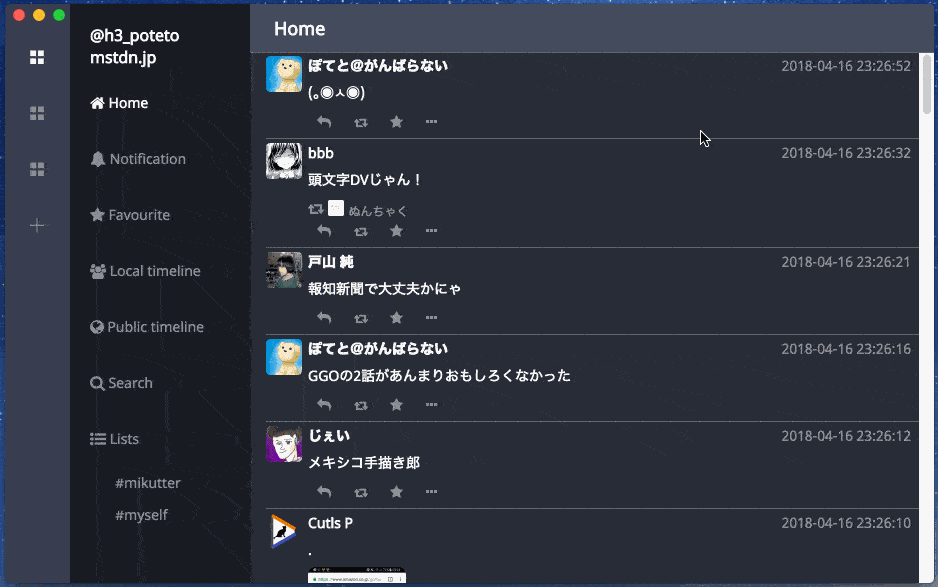The image size is (938, 587).
Task: Click the timestamp 2018-04-16 23:26:32
Action: (x=846, y=153)
